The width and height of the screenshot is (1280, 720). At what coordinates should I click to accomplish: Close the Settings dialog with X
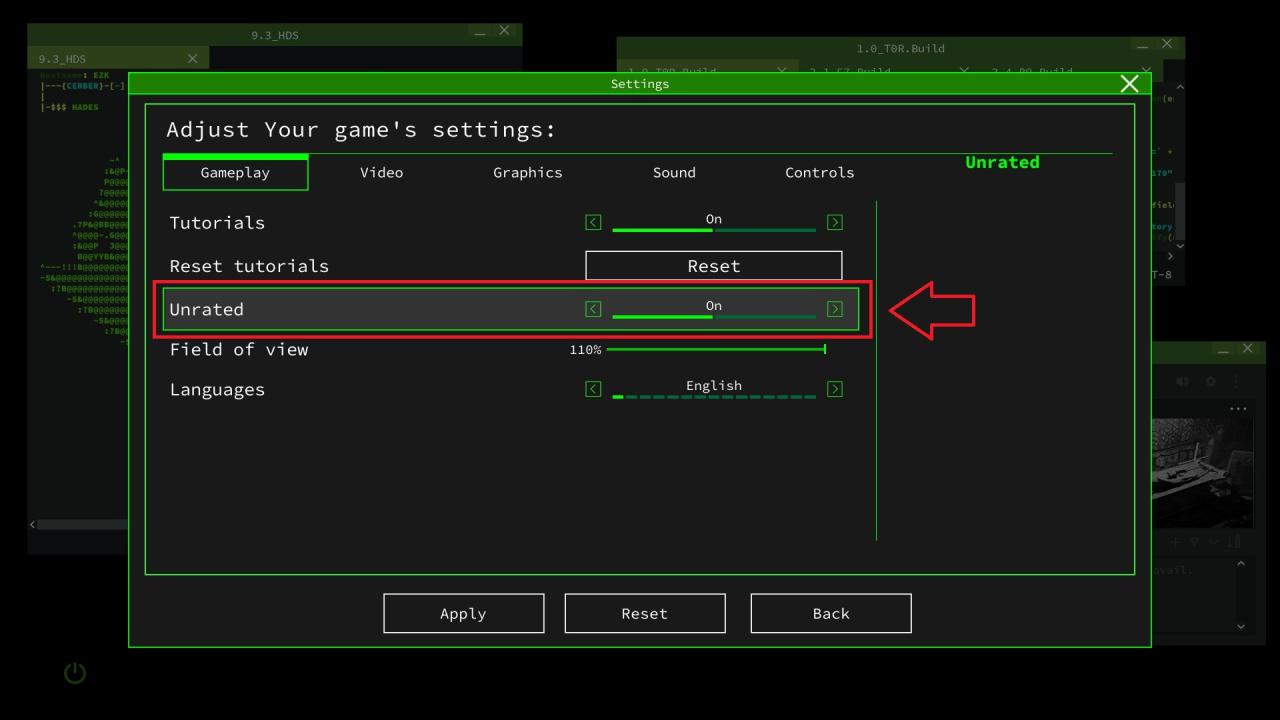[x=1129, y=84]
